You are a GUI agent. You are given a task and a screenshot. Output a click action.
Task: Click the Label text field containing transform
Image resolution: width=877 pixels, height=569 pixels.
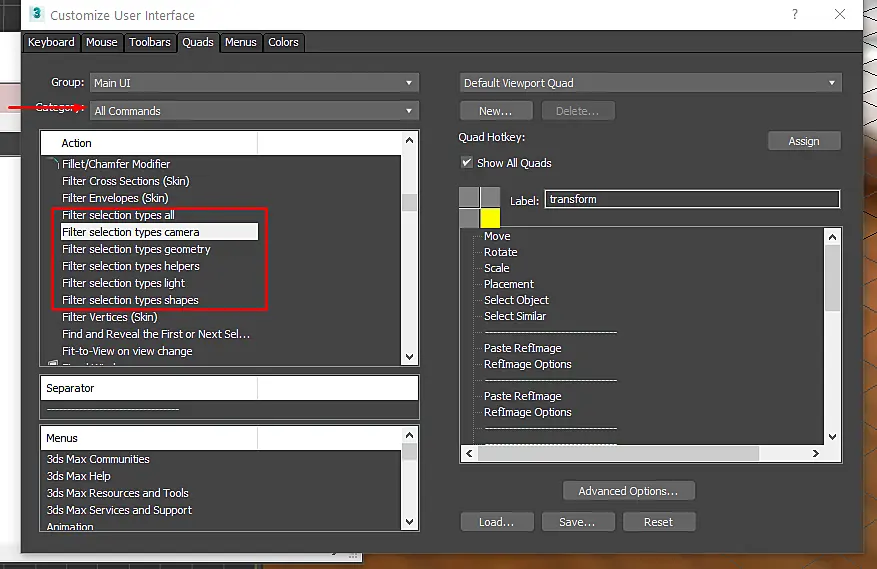coord(692,199)
